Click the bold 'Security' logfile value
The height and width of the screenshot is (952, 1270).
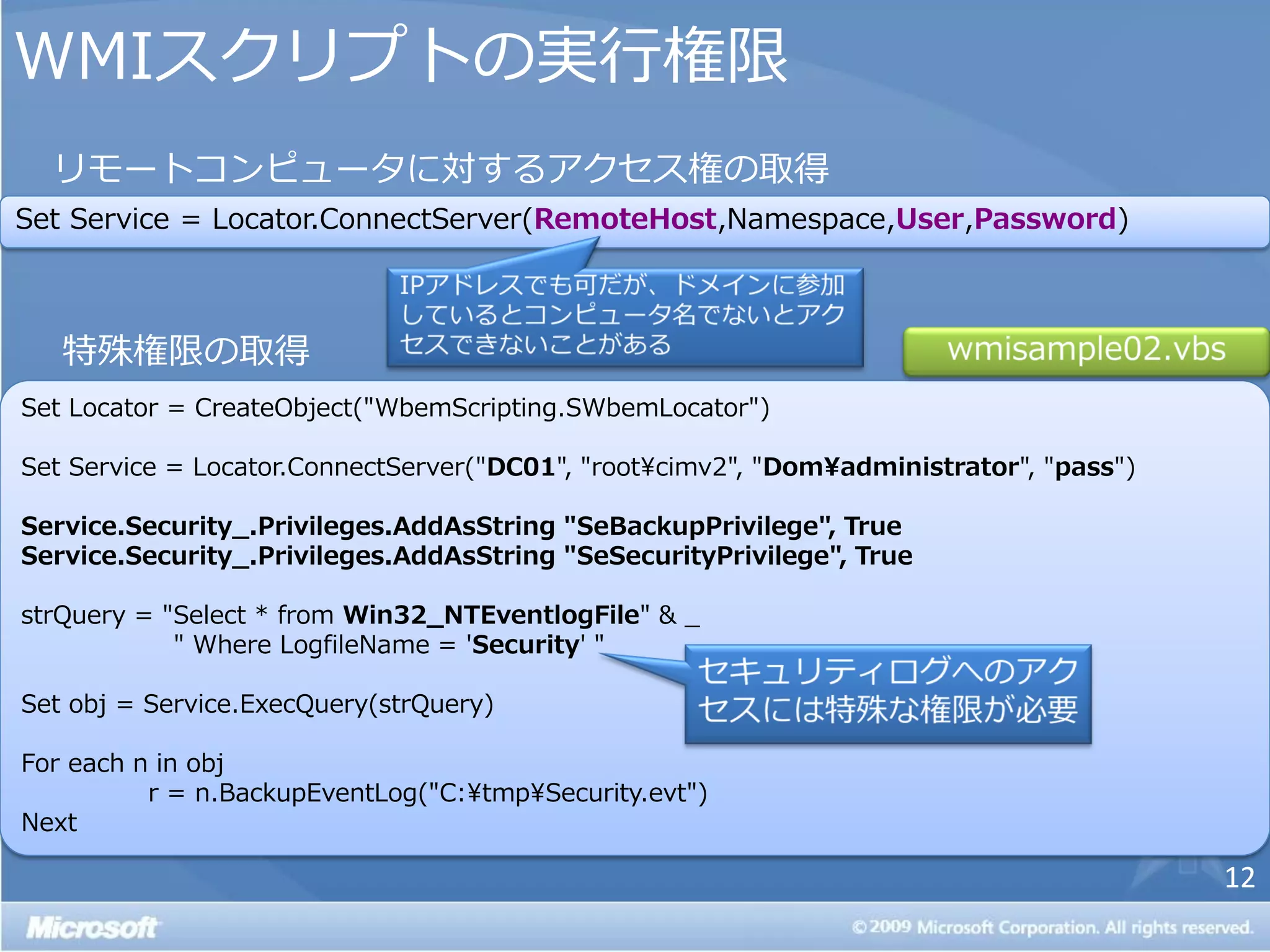coord(526,645)
